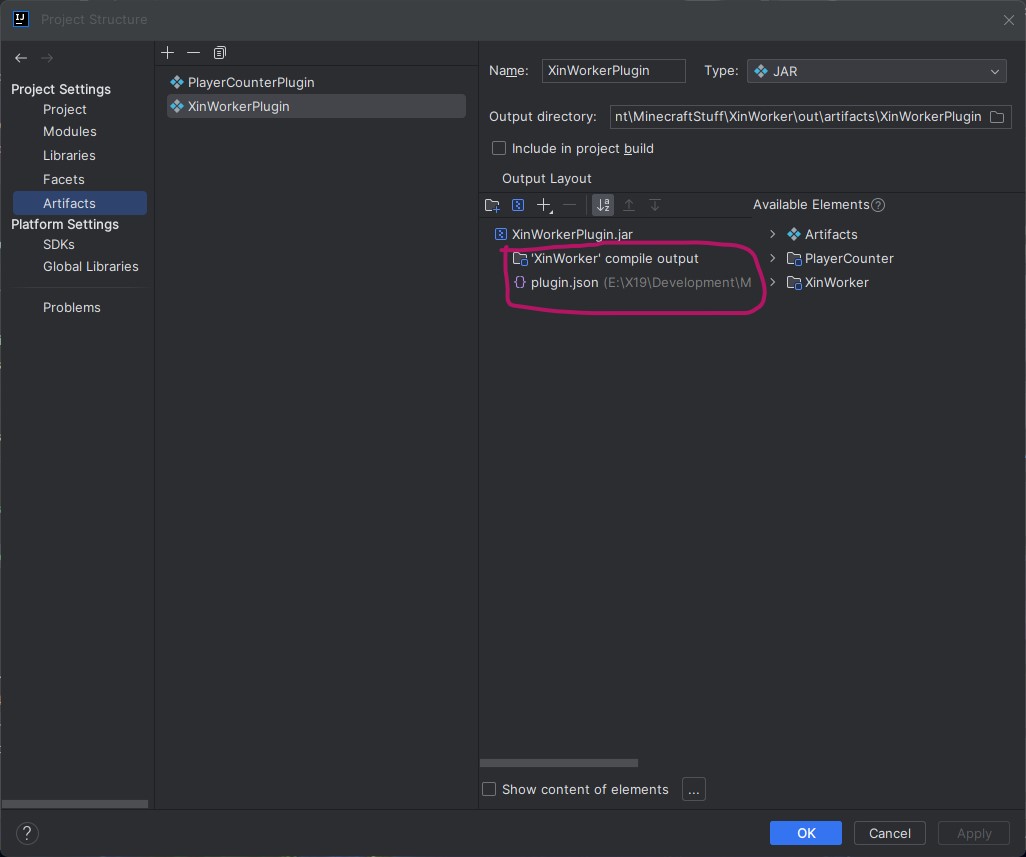Click the Output Layout tab label
Viewport: 1026px width, 857px height.
click(547, 179)
